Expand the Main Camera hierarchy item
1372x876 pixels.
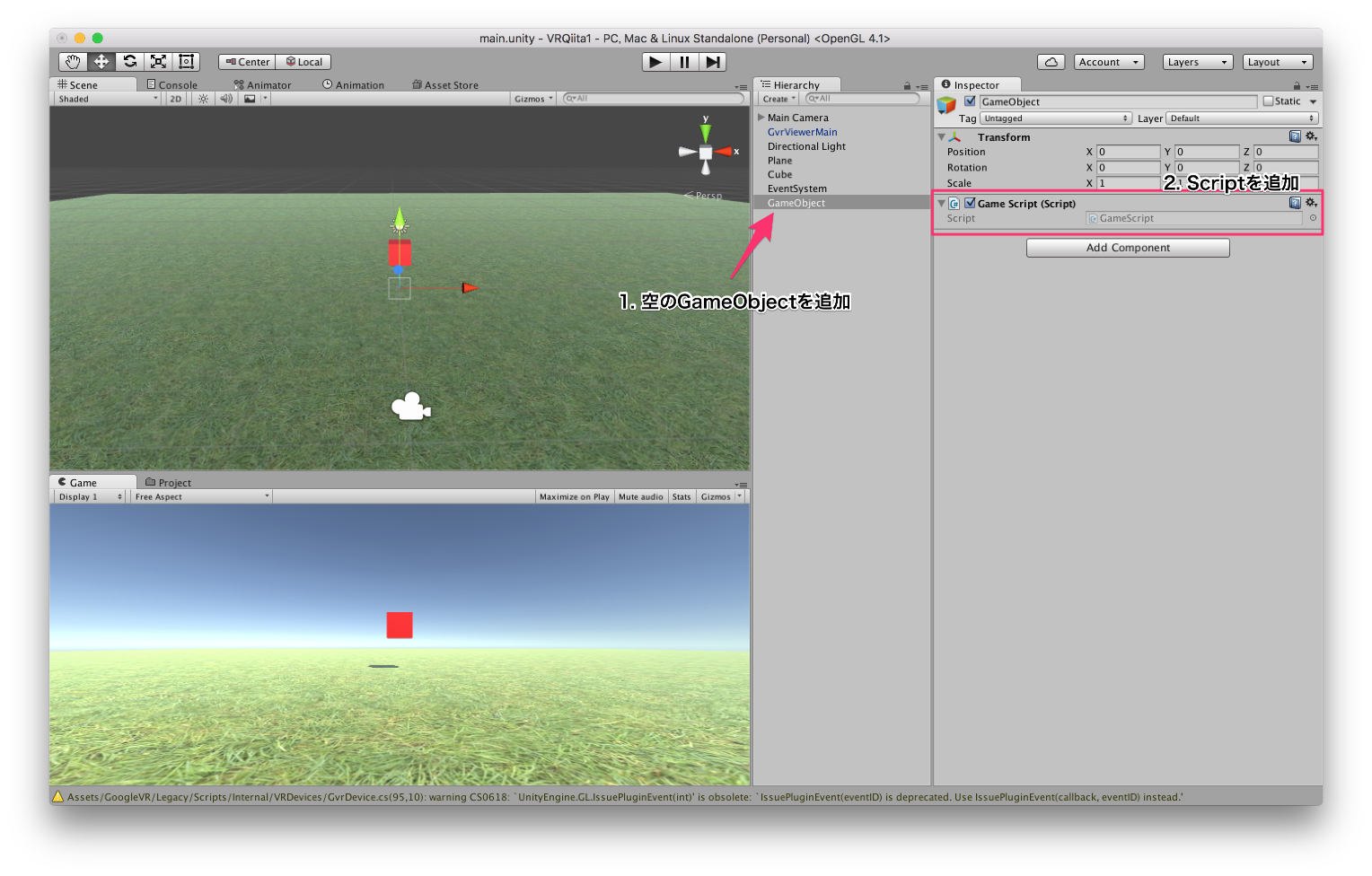pos(761,117)
